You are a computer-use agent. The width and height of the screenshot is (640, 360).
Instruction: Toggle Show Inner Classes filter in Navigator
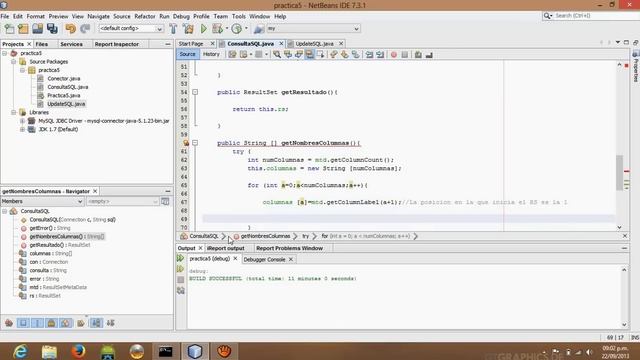point(66,323)
